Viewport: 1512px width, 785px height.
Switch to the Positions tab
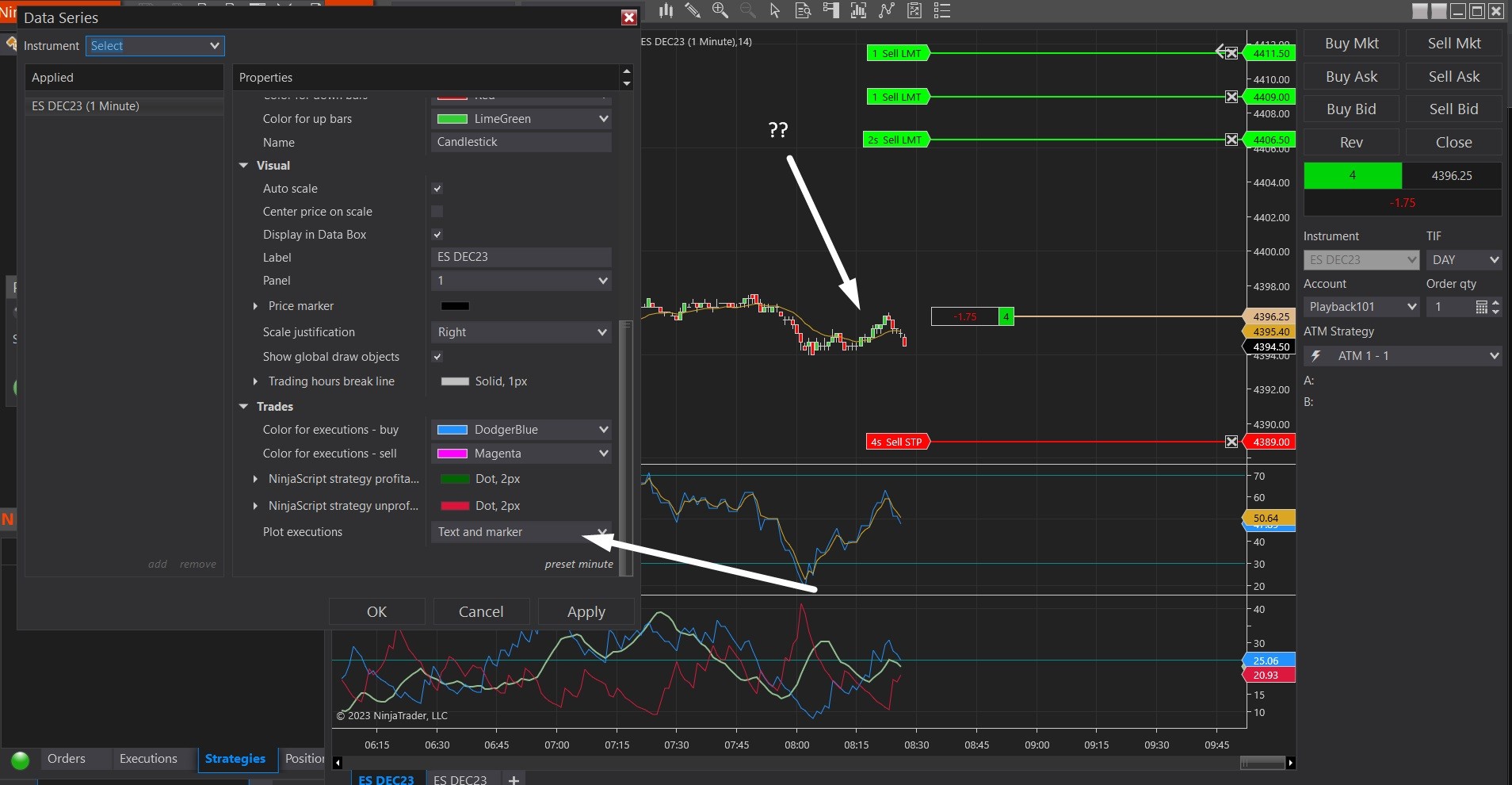click(304, 759)
